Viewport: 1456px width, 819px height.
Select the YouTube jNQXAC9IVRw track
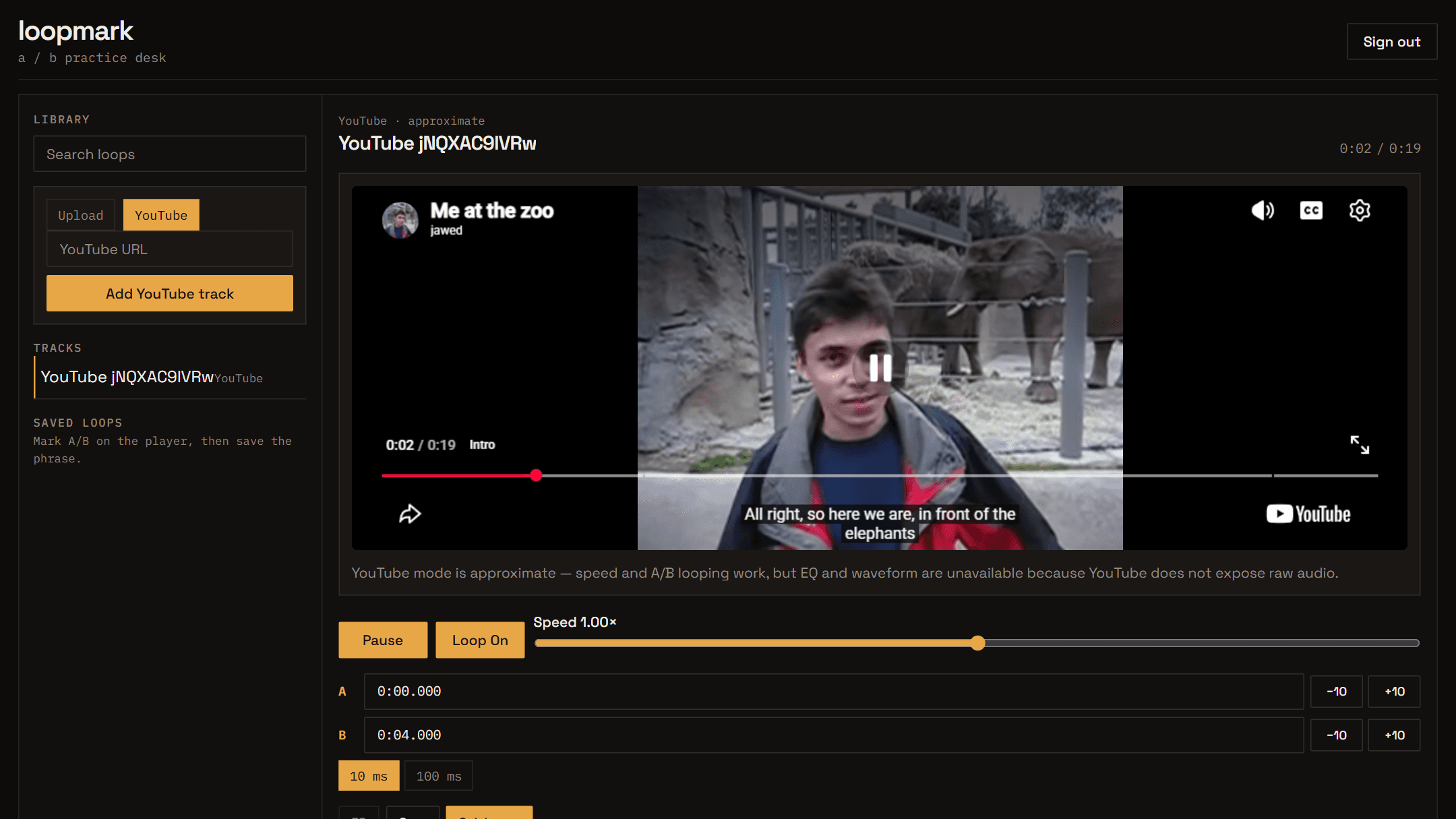170,377
